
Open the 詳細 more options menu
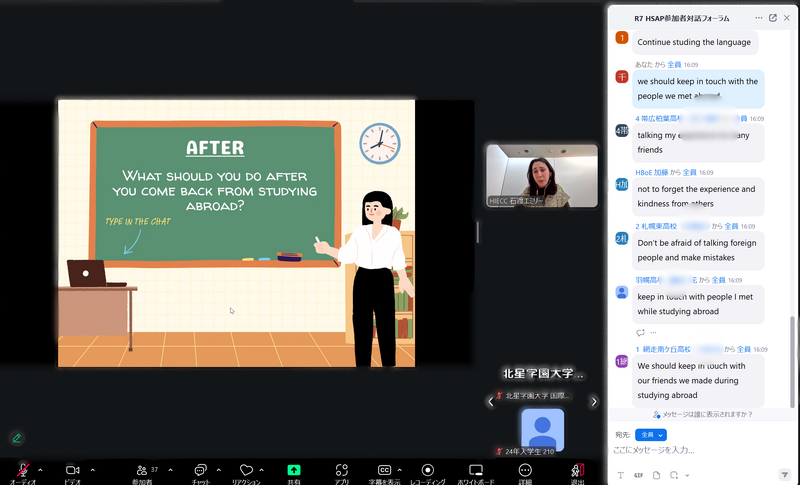point(526,470)
